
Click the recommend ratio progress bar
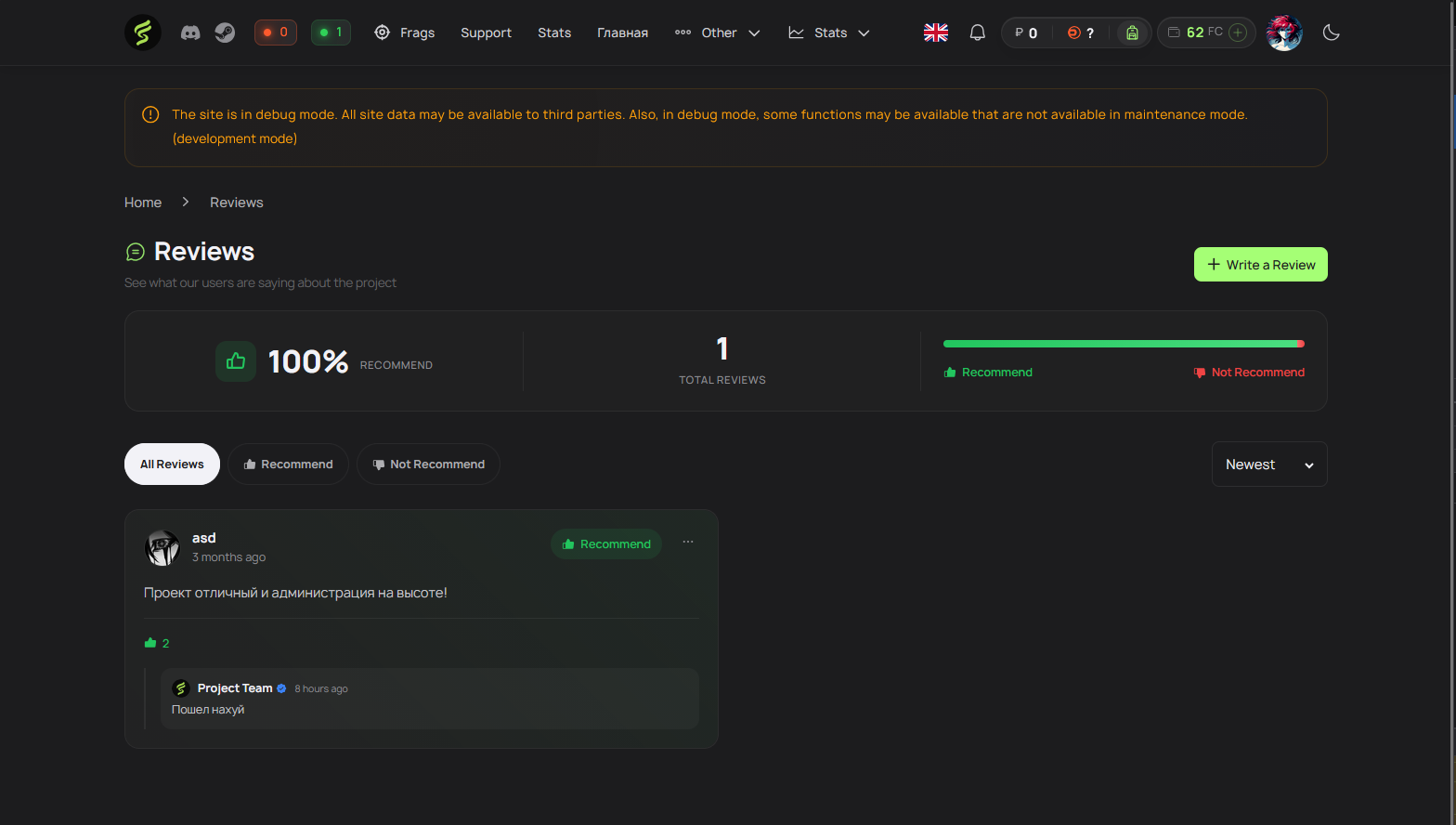pyautogui.click(x=1123, y=344)
